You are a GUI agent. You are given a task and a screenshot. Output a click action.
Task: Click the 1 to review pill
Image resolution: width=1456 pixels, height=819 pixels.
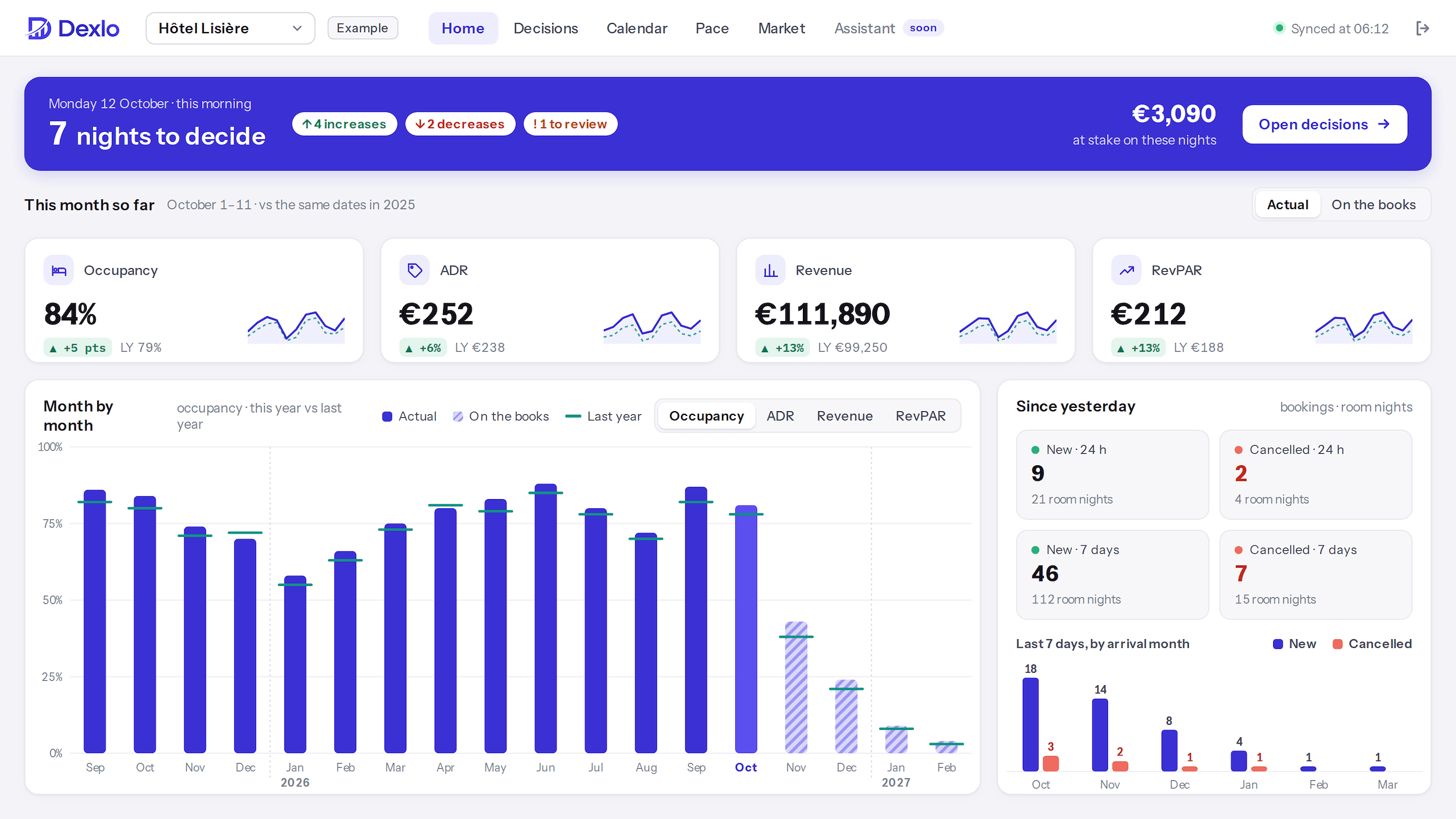[x=570, y=124]
